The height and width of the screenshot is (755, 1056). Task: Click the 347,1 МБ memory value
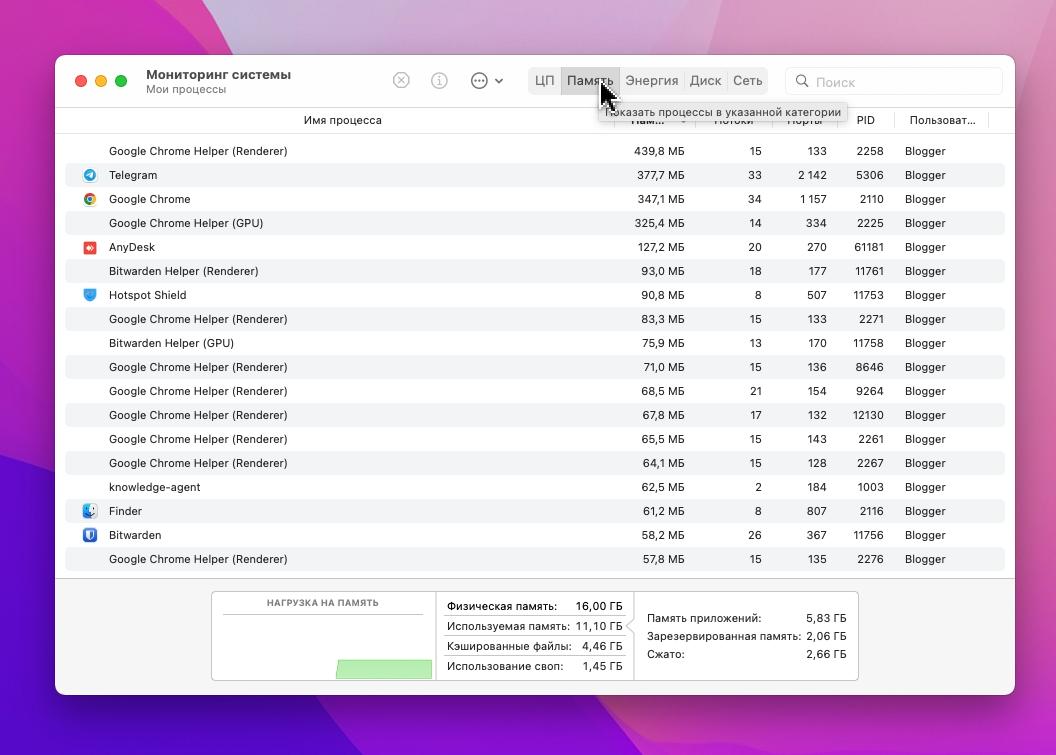(x=660, y=199)
